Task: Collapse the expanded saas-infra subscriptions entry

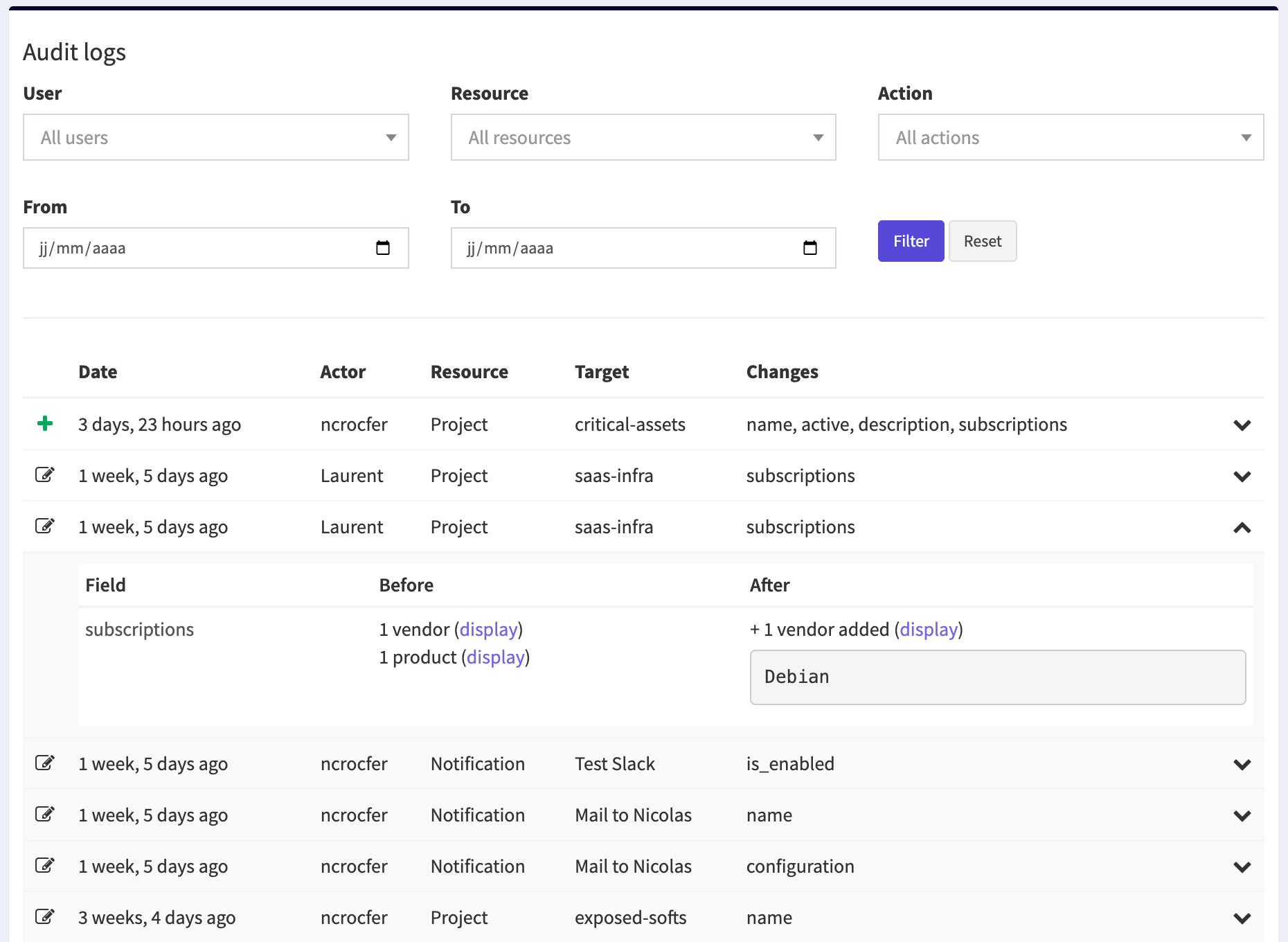Action: click(x=1242, y=528)
